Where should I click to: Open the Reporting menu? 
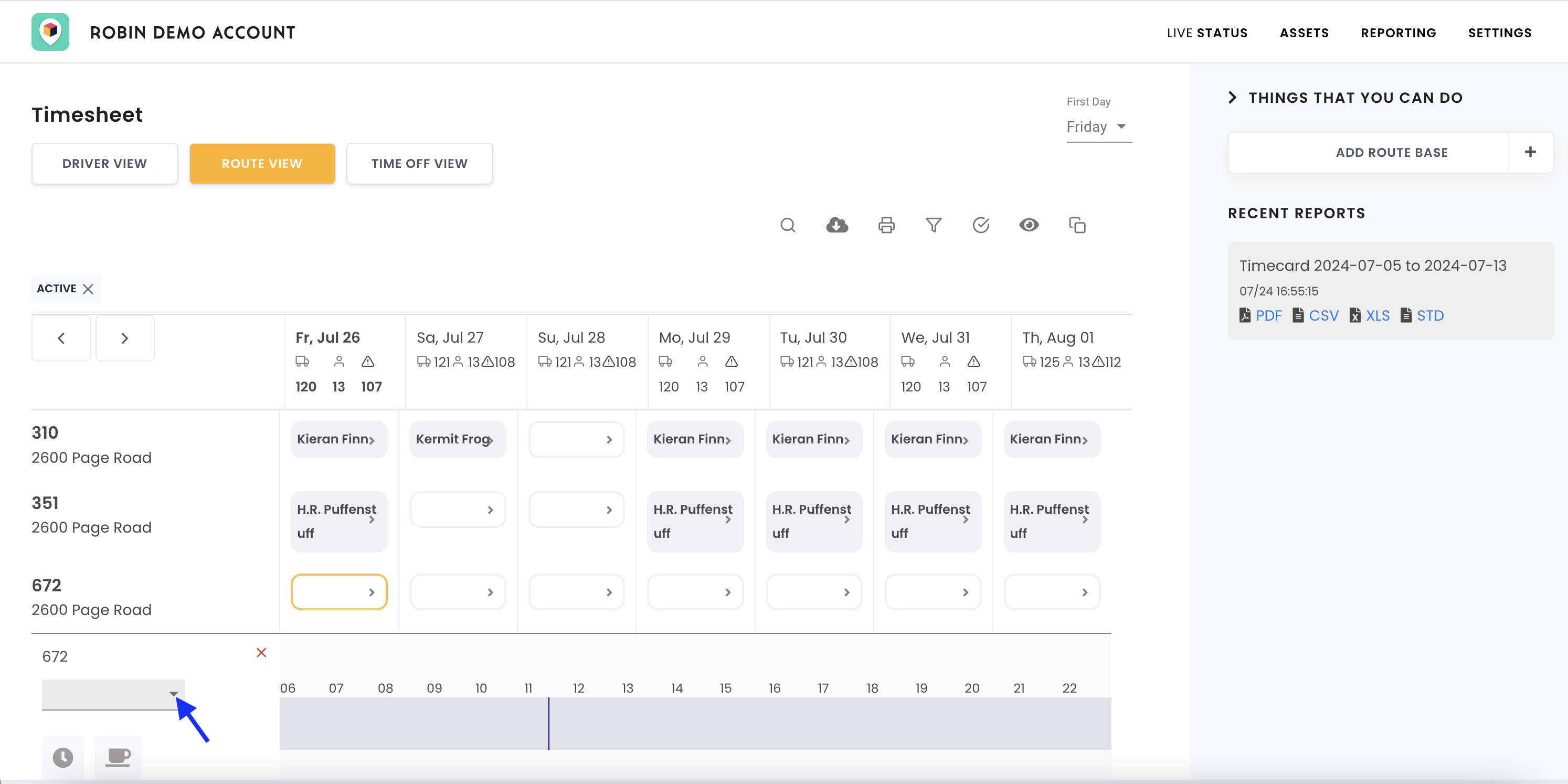(1398, 33)
